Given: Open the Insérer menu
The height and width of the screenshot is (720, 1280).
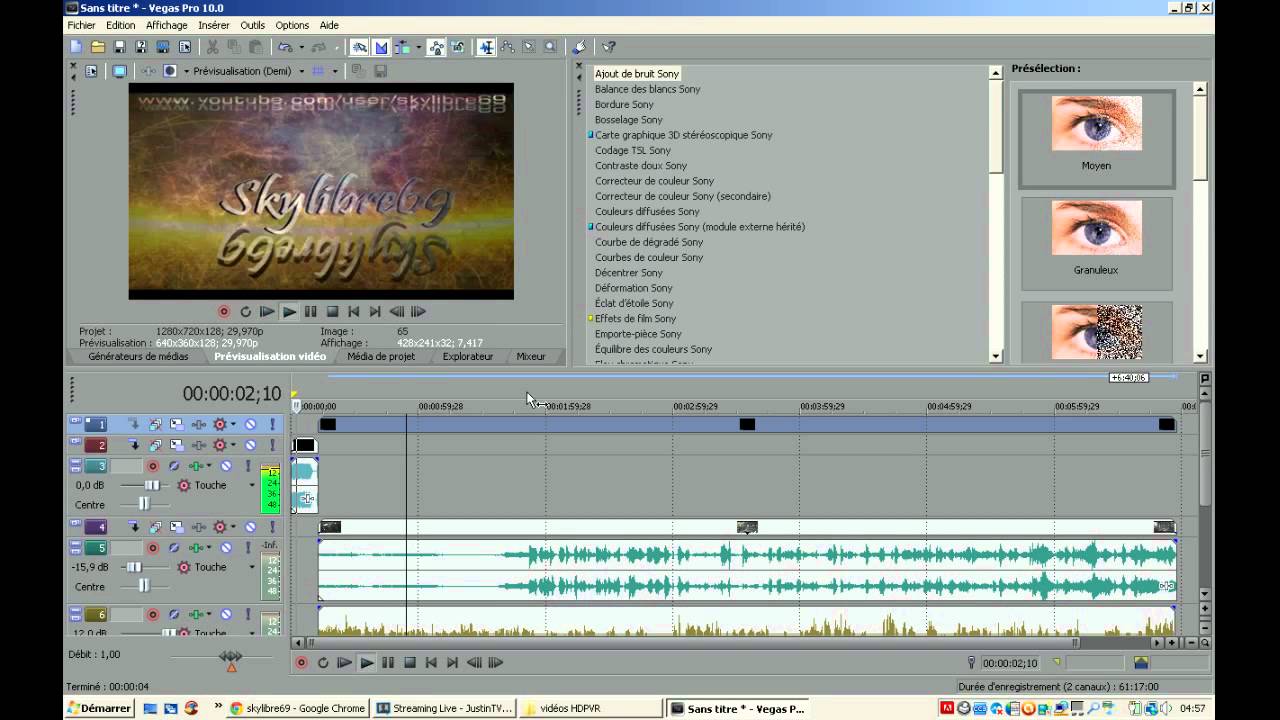Looking at the screenshot, I should tap(214, 25).
